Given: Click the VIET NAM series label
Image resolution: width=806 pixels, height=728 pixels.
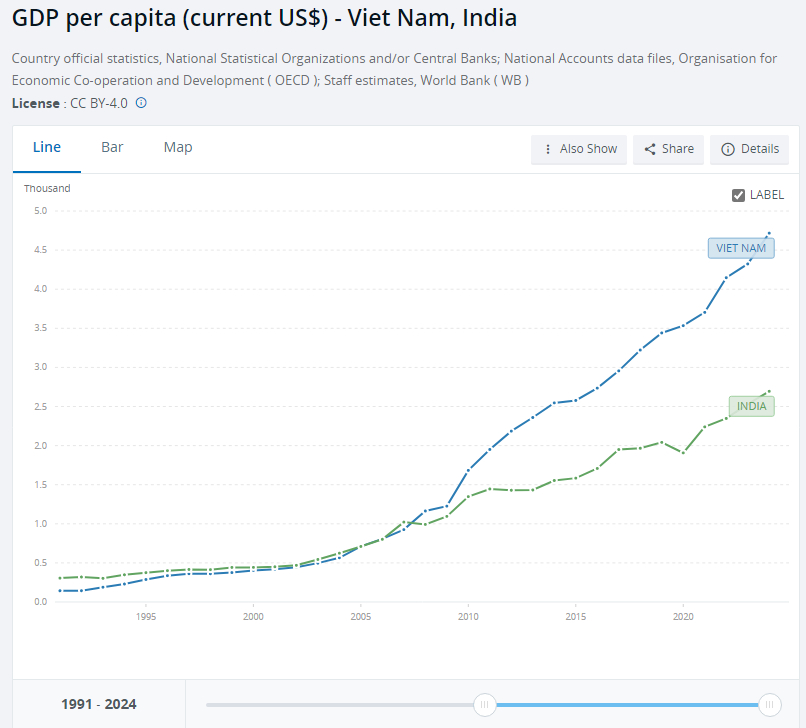Looking at the screenshot, I should (741, 248).
